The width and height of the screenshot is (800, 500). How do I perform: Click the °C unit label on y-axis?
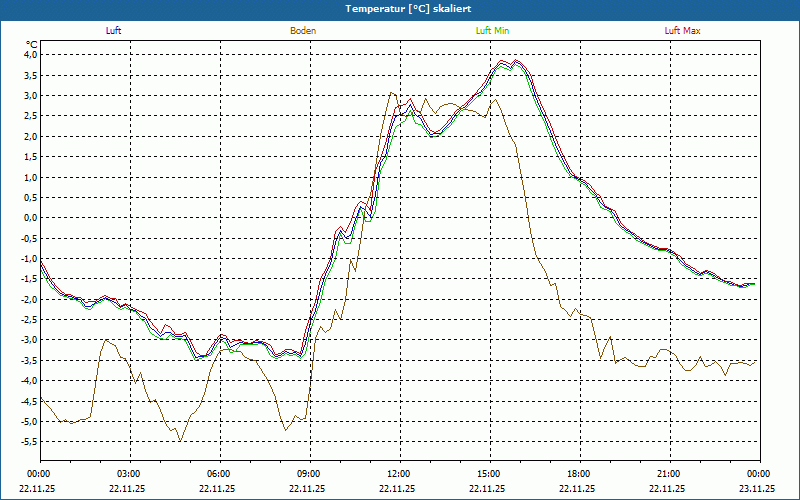[x=31, y=44]
